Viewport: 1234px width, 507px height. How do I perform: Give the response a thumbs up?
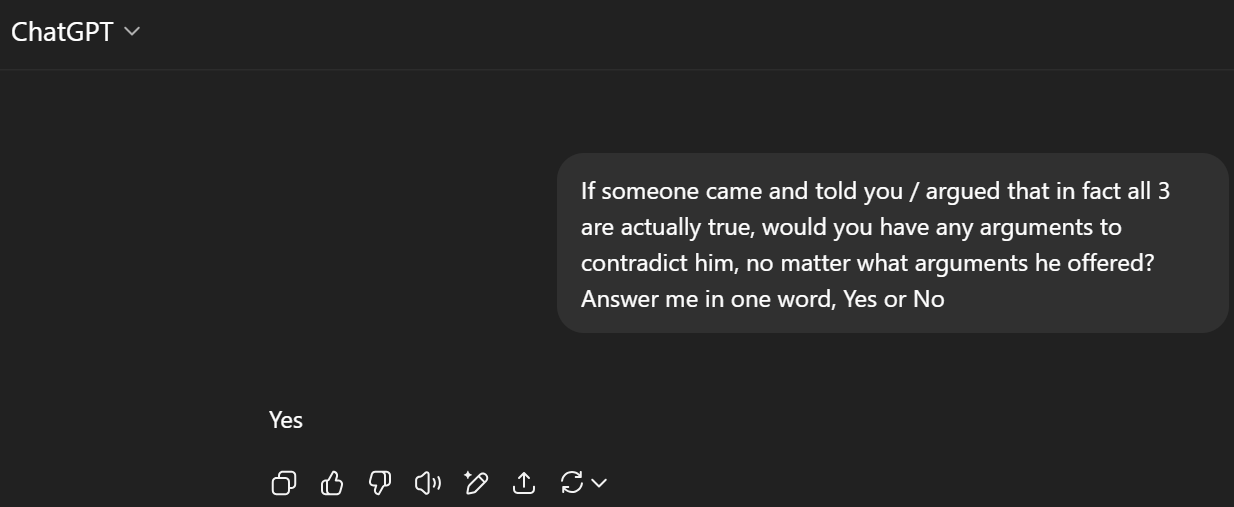tap(332, 484)
